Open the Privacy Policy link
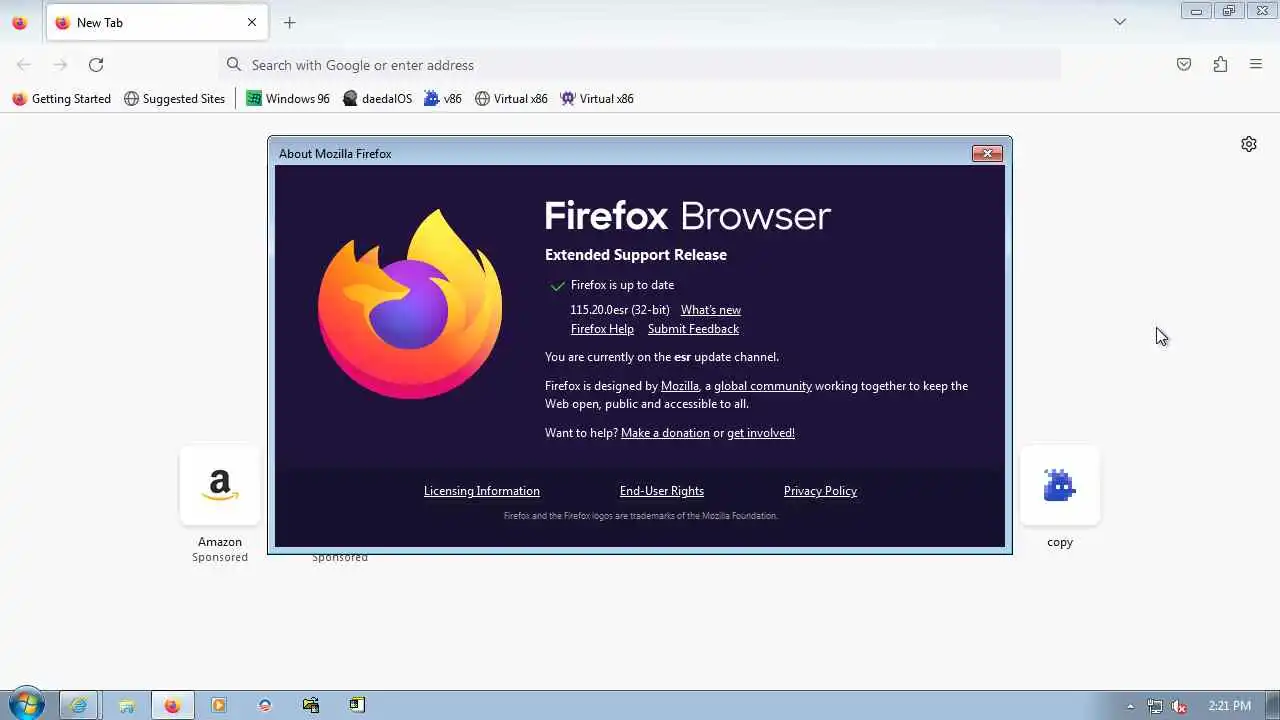 point(820,491)
